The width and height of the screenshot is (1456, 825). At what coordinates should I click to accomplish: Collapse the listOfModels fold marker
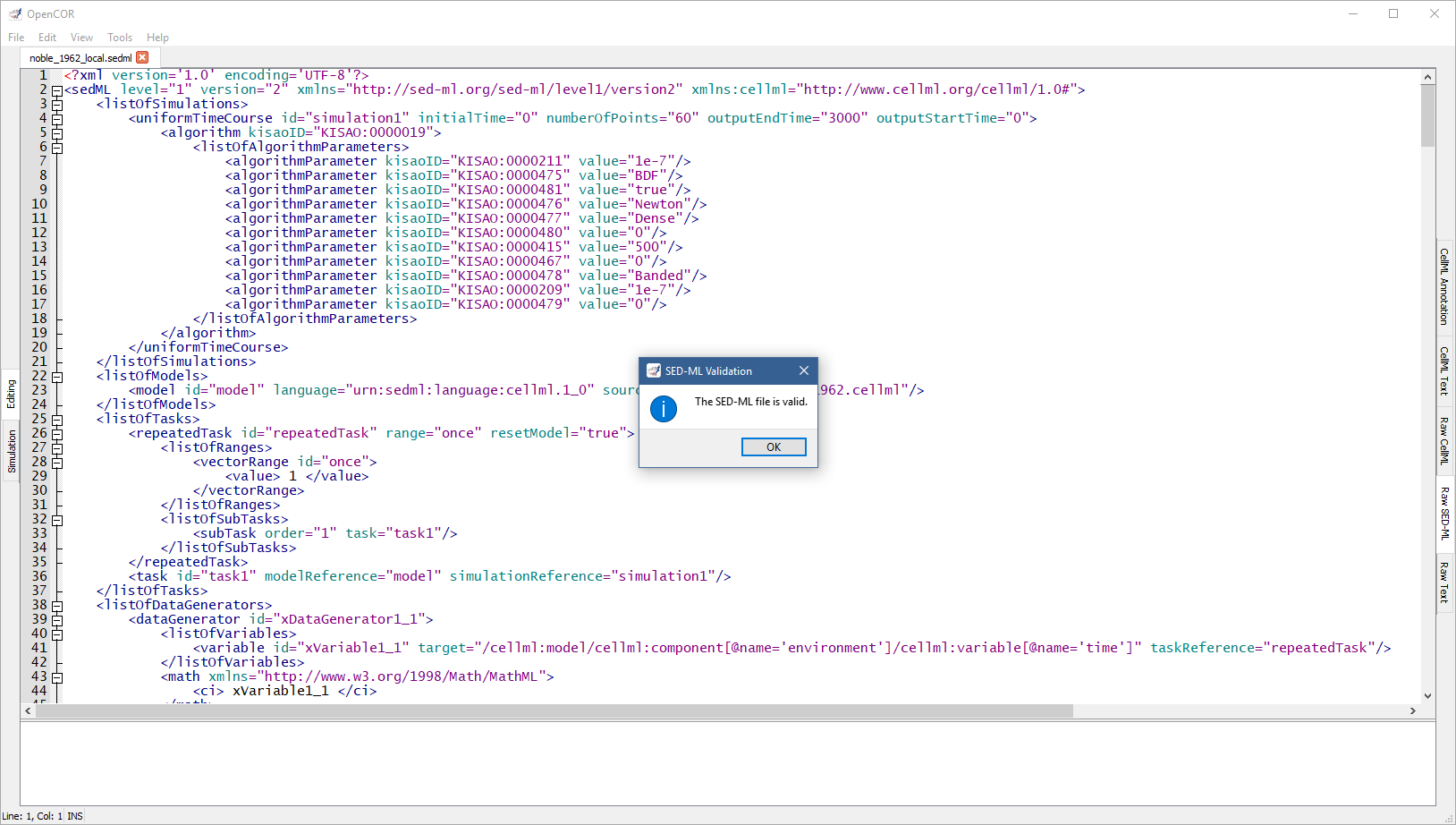pos(57,377)
